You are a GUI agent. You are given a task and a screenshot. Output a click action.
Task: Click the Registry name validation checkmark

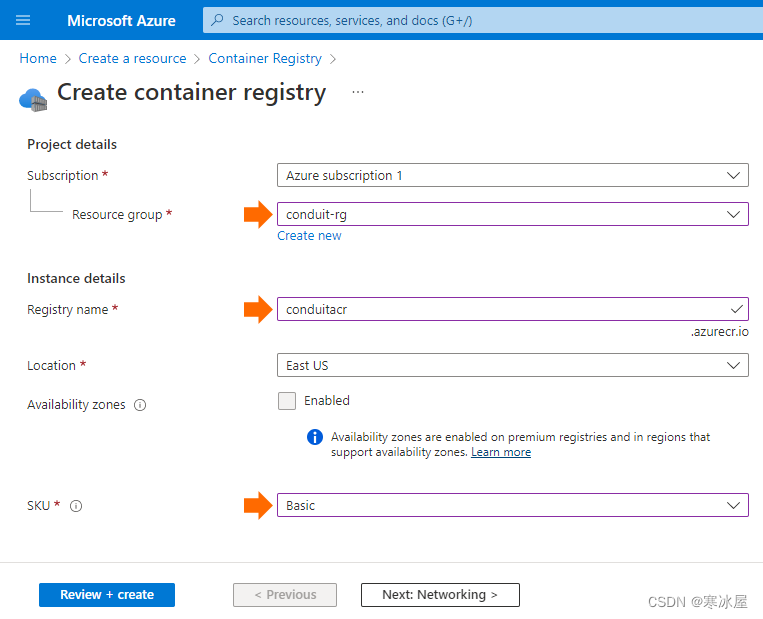(737, 309)
